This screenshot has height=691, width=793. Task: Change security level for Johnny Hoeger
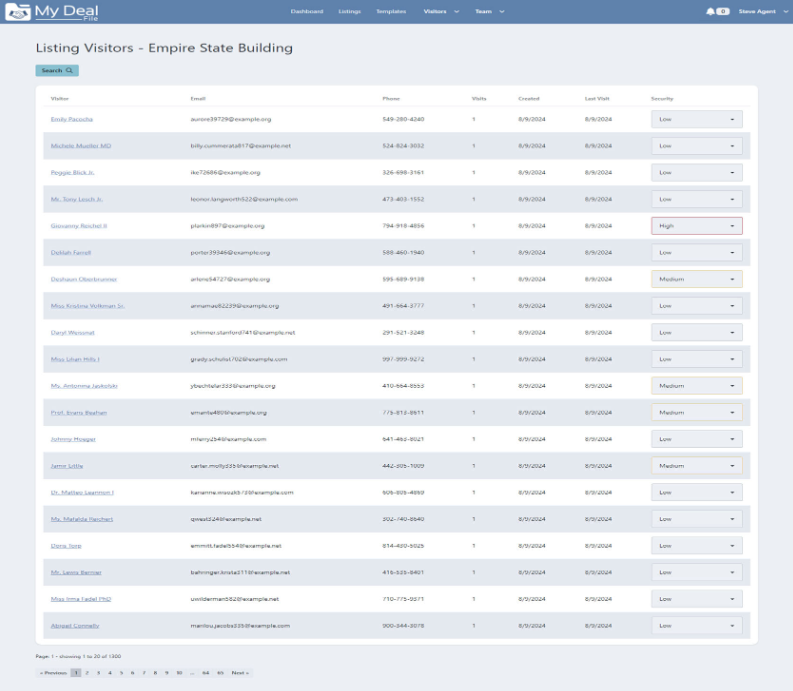[697, 439]
